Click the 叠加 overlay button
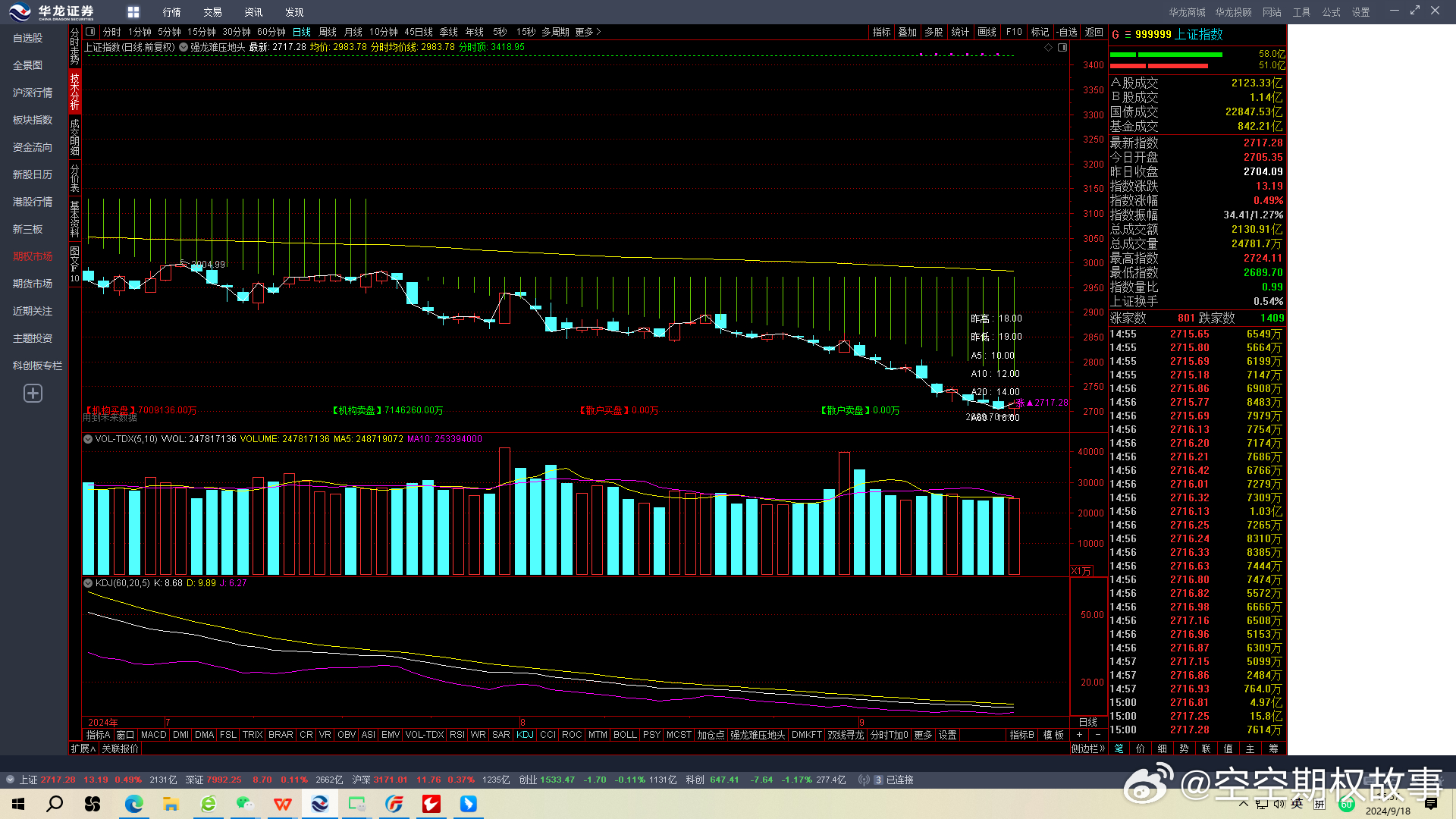The width and height of the screenshot is (1456, 819). tap(908, 32)
